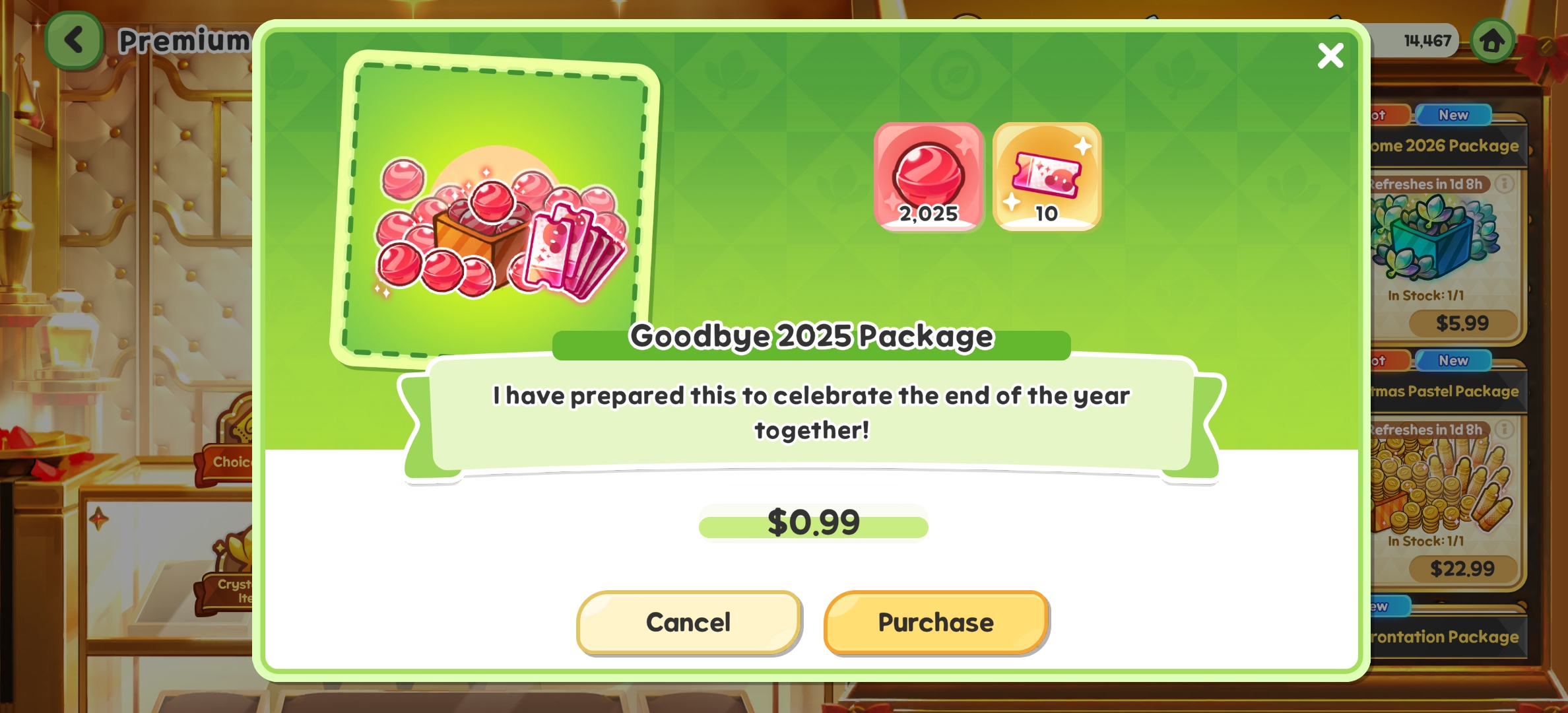The image size is (1568, 713).
Task: Close the Goodbye 2025 Package dialog
Action: point(1330,55)
